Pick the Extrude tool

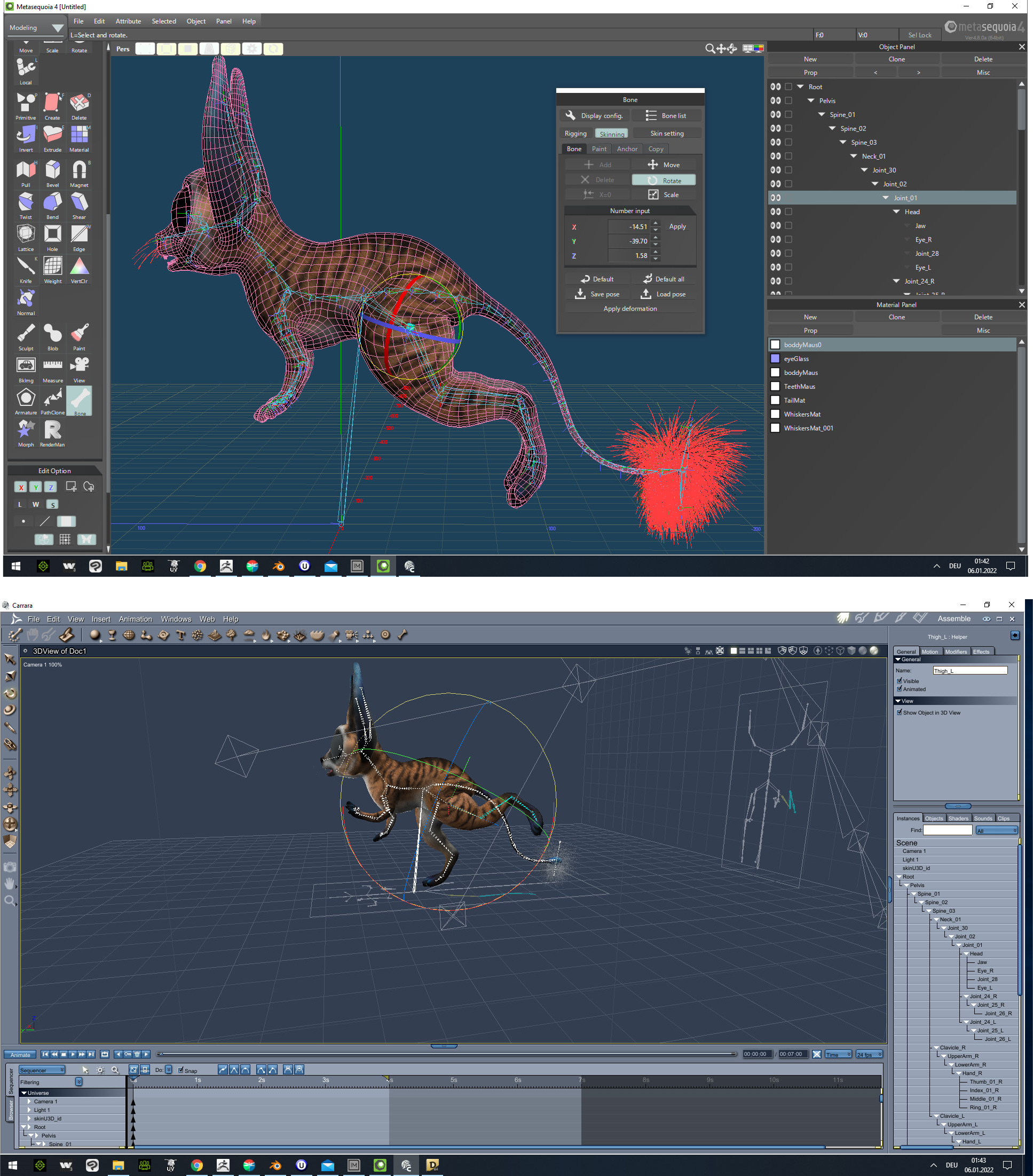coord(52,137)
